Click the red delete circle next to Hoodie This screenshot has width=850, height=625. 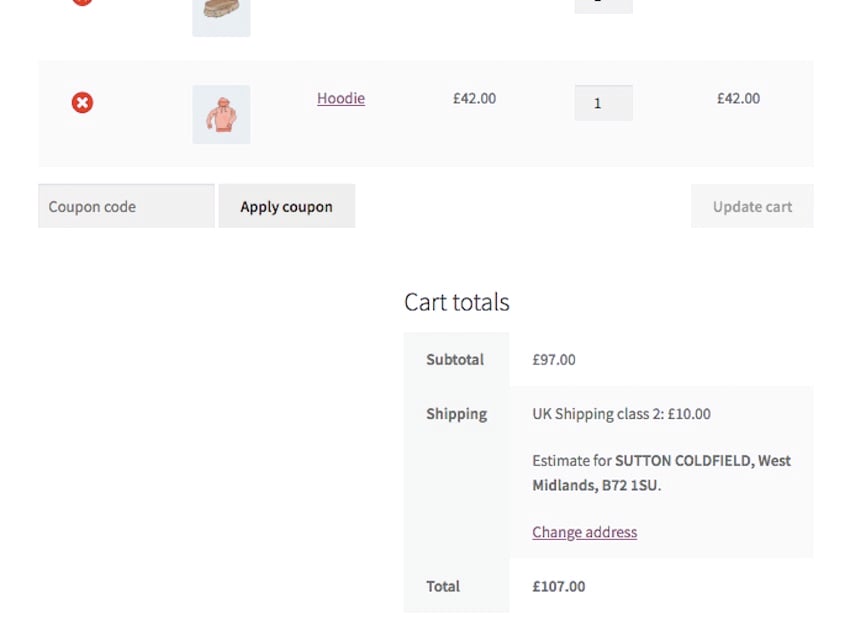point(82,103)
